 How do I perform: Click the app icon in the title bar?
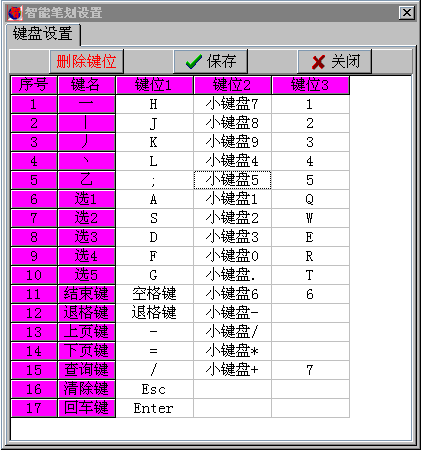(15, 13)
